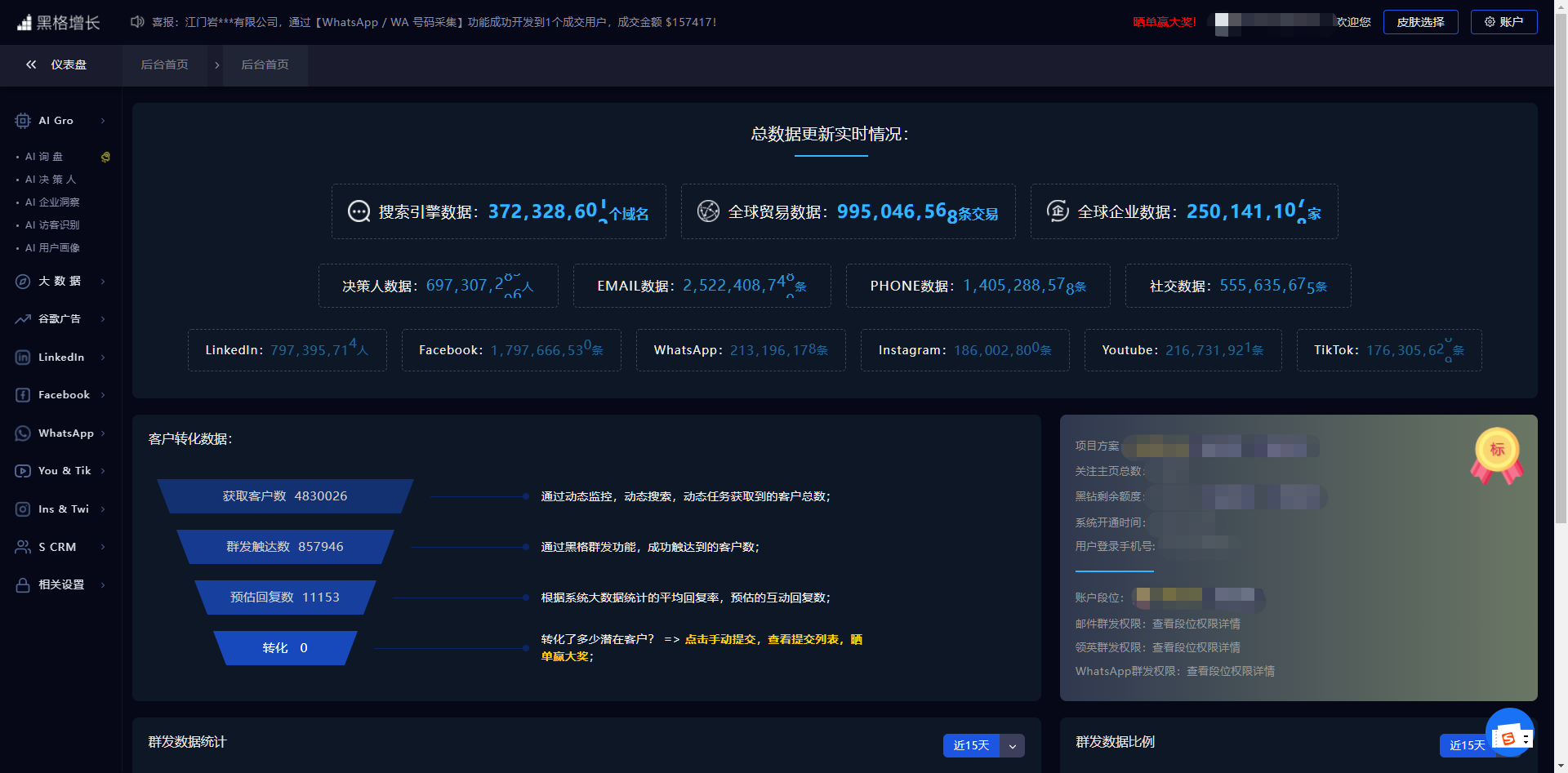Click the You & Tik video icon
The image size is (1568, 773).
(x=23, y=471)
